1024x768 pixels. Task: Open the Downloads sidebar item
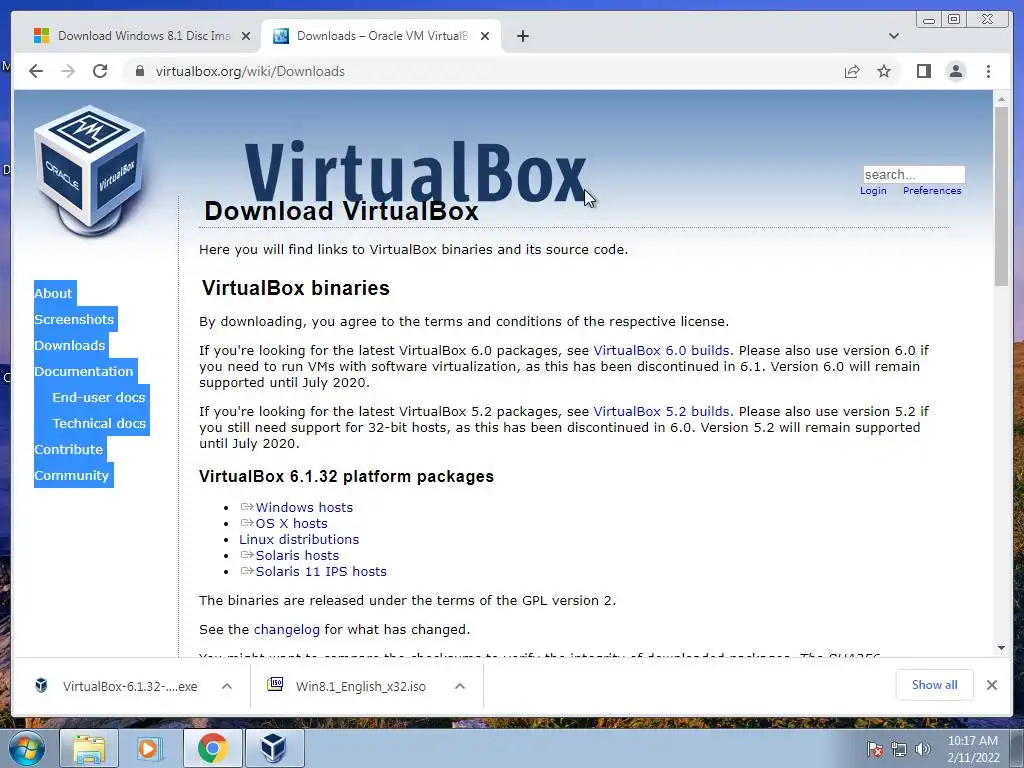click(x=71, y=345)
